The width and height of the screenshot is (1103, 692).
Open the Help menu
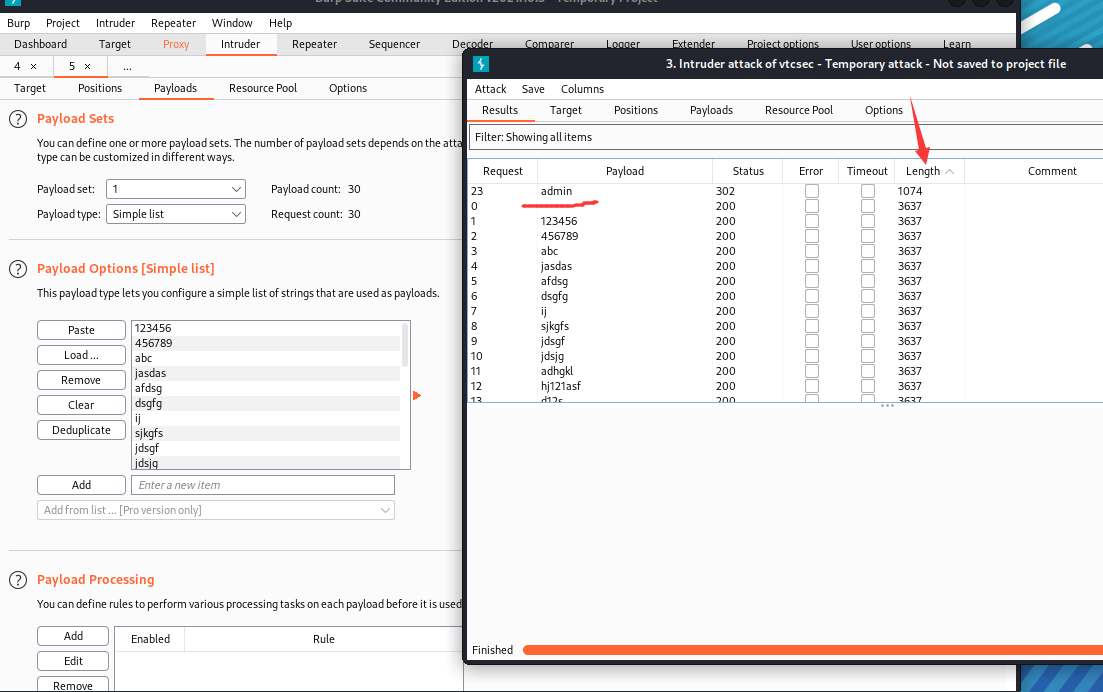pos(280,23)
